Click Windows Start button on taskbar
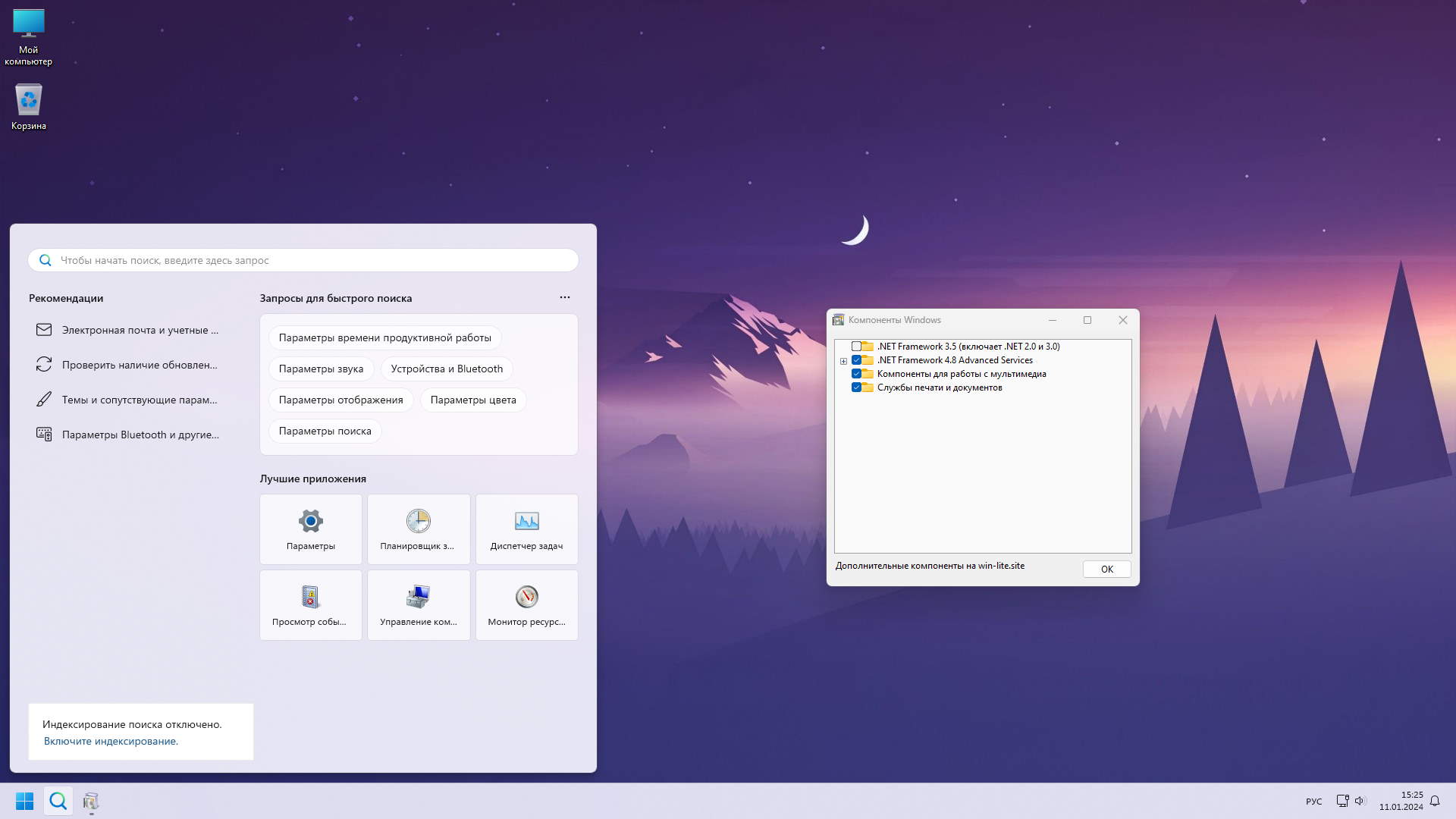1456x819 pixels. 24,801
